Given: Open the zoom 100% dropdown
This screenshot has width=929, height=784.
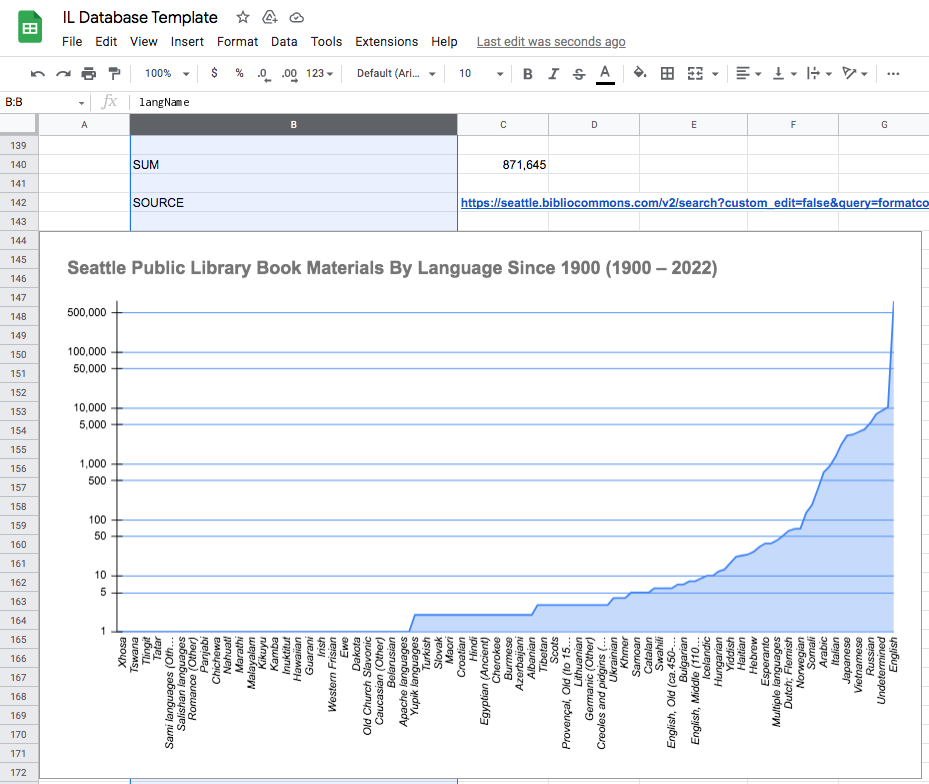Looking at the screenshot, I should [167, 73].
